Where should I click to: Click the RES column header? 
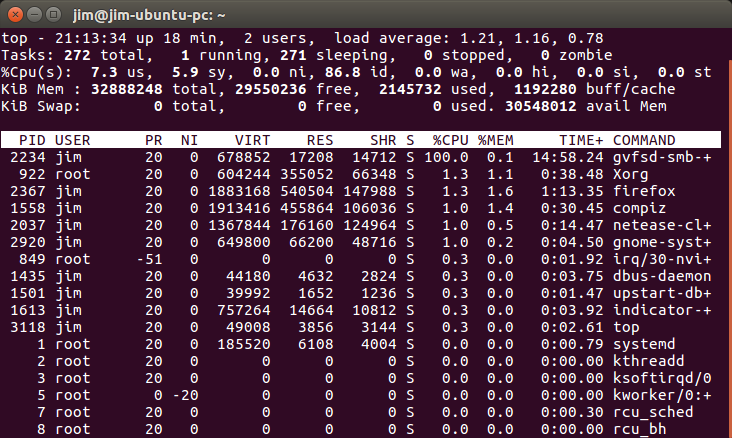coord(320,140)
